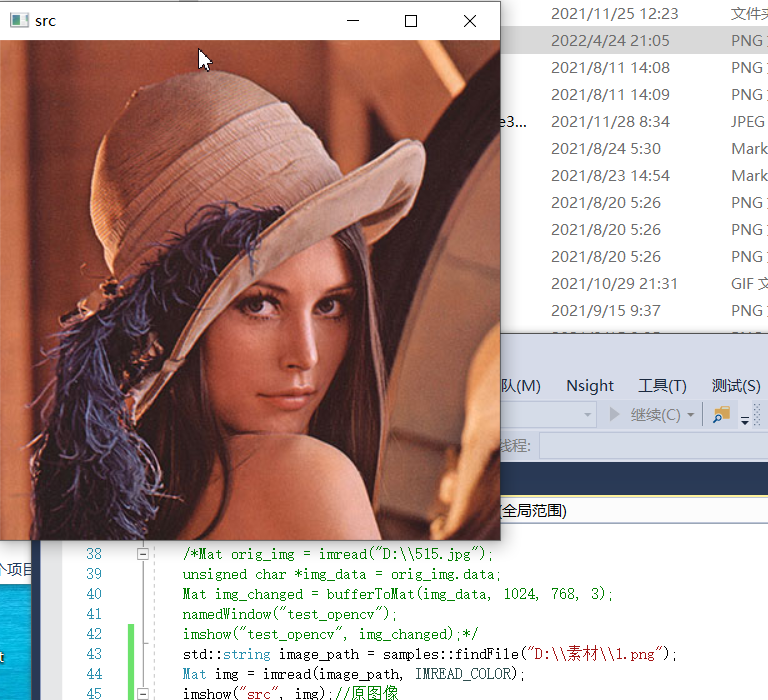Select the file row dated 2021/8/11 14:09
The height and width of the screenshot is (700, 768).
click(634, 94)
